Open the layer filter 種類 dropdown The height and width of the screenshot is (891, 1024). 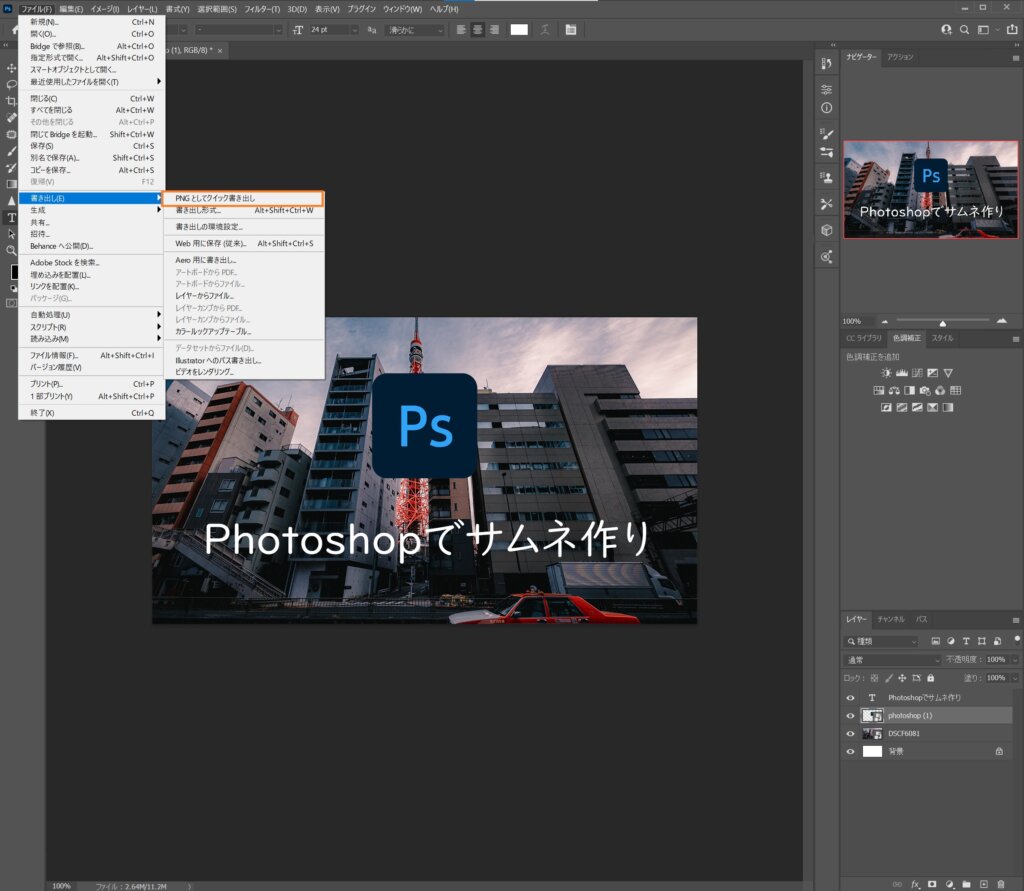(882, 641)
